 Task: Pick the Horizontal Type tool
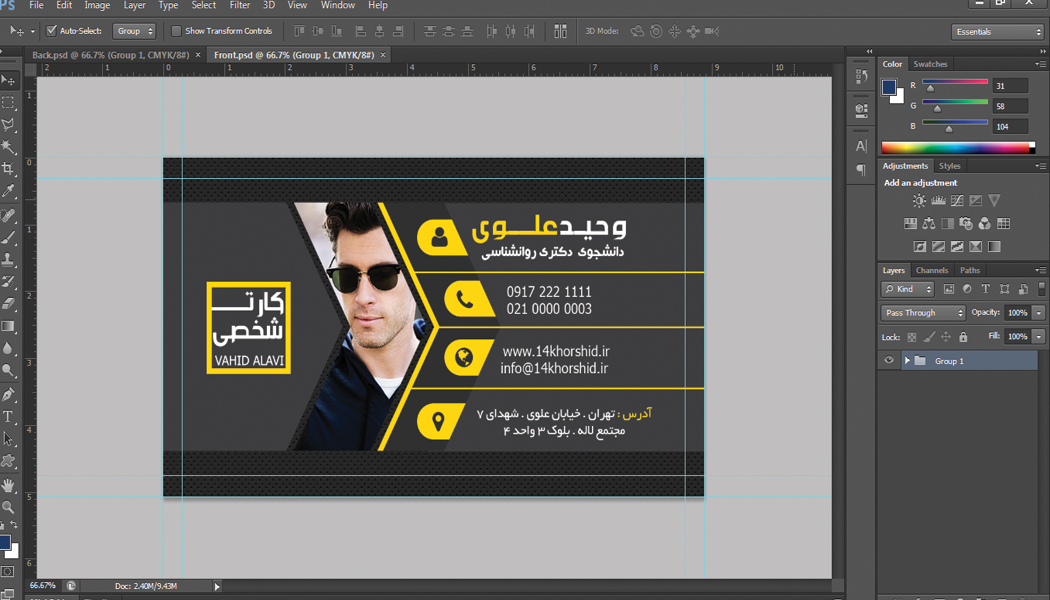coord(8,417)
